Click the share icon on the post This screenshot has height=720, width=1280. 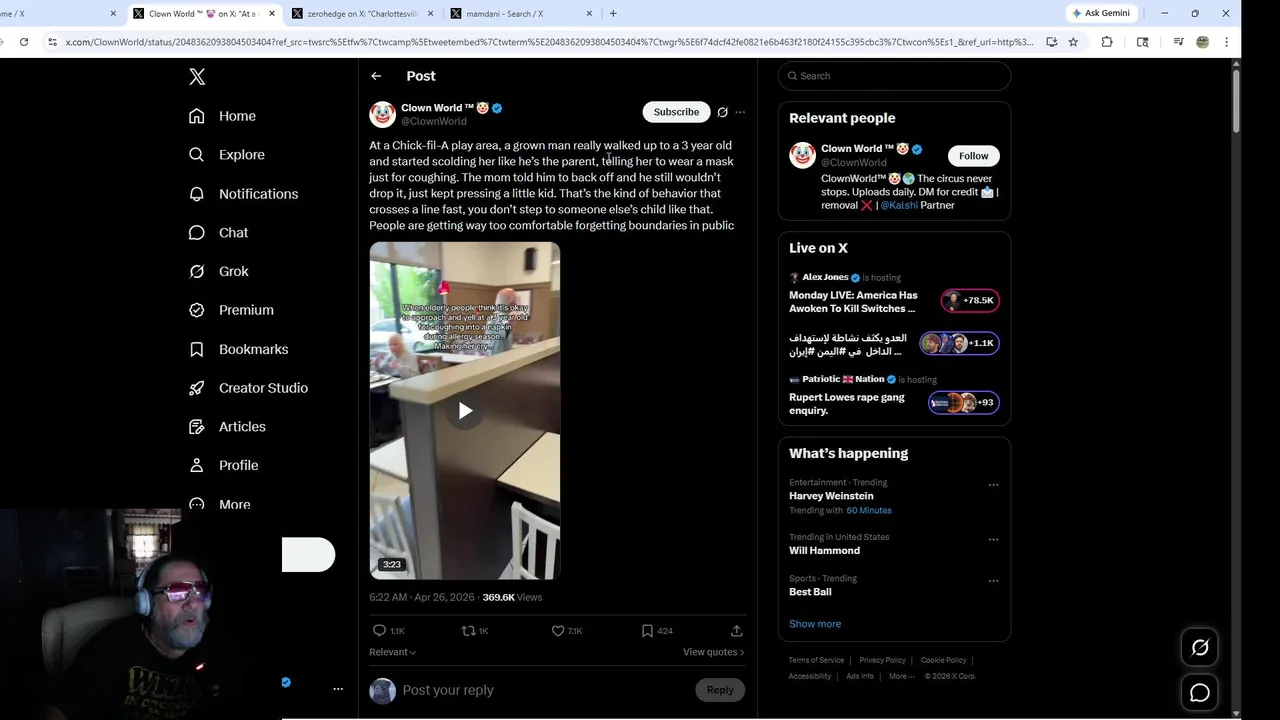(737, 631)
